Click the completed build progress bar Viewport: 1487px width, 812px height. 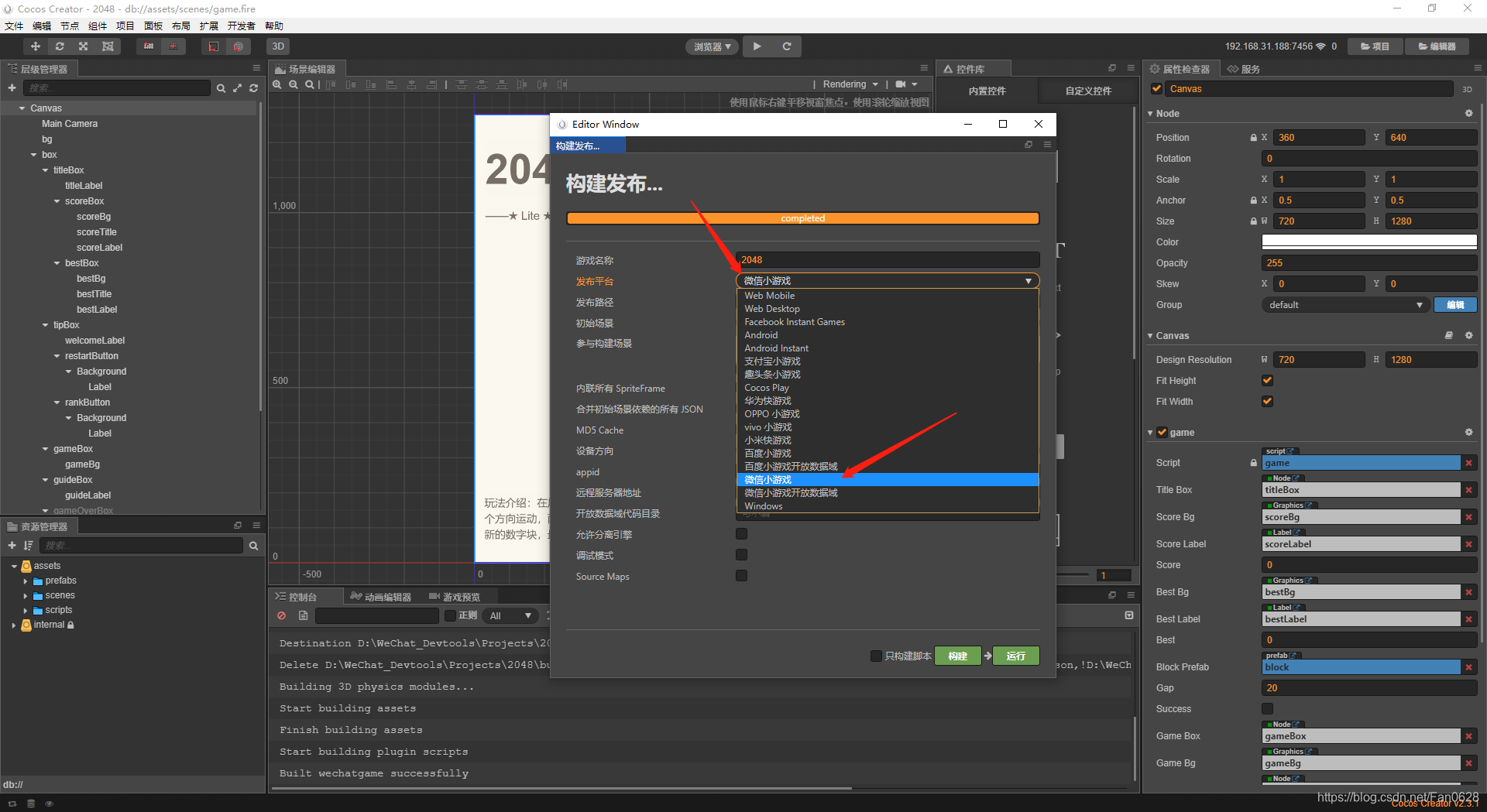[x=803, y=218]
